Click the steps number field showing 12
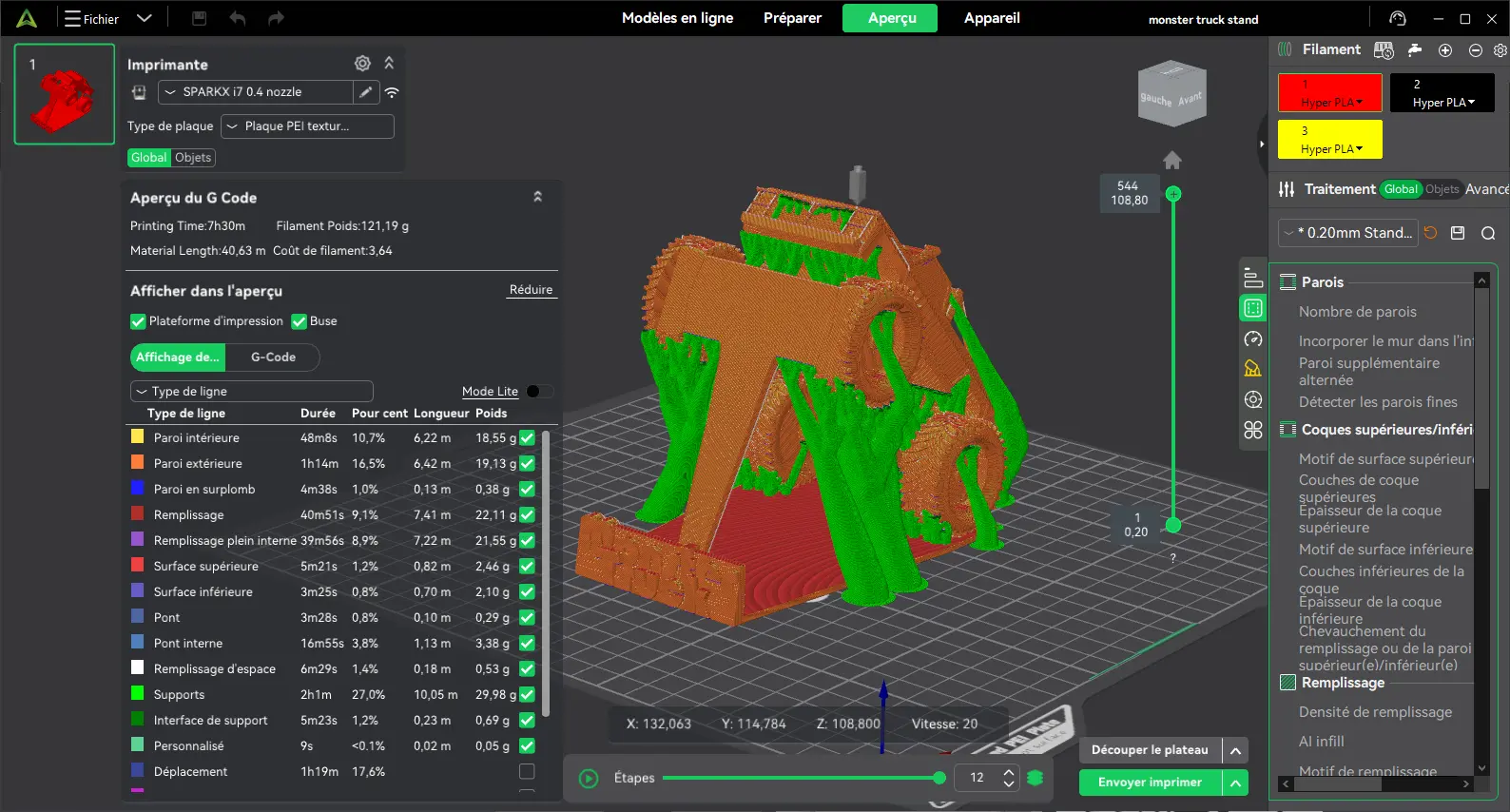The width and height of the screenshot is (1510, 812). [x=979, y=778]
